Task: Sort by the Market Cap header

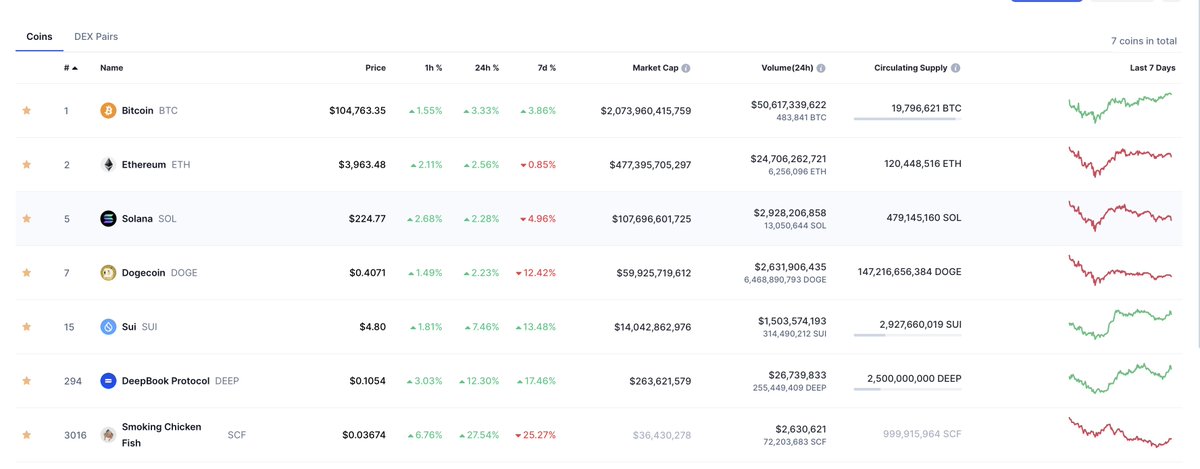Action: point(655,68)
